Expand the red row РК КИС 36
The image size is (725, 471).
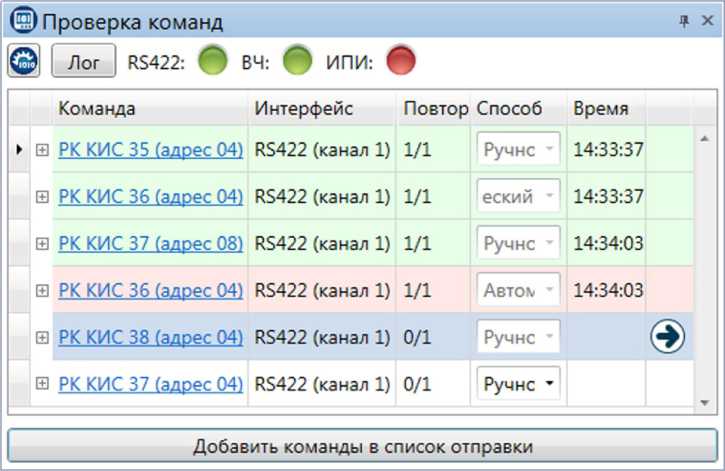42,291
